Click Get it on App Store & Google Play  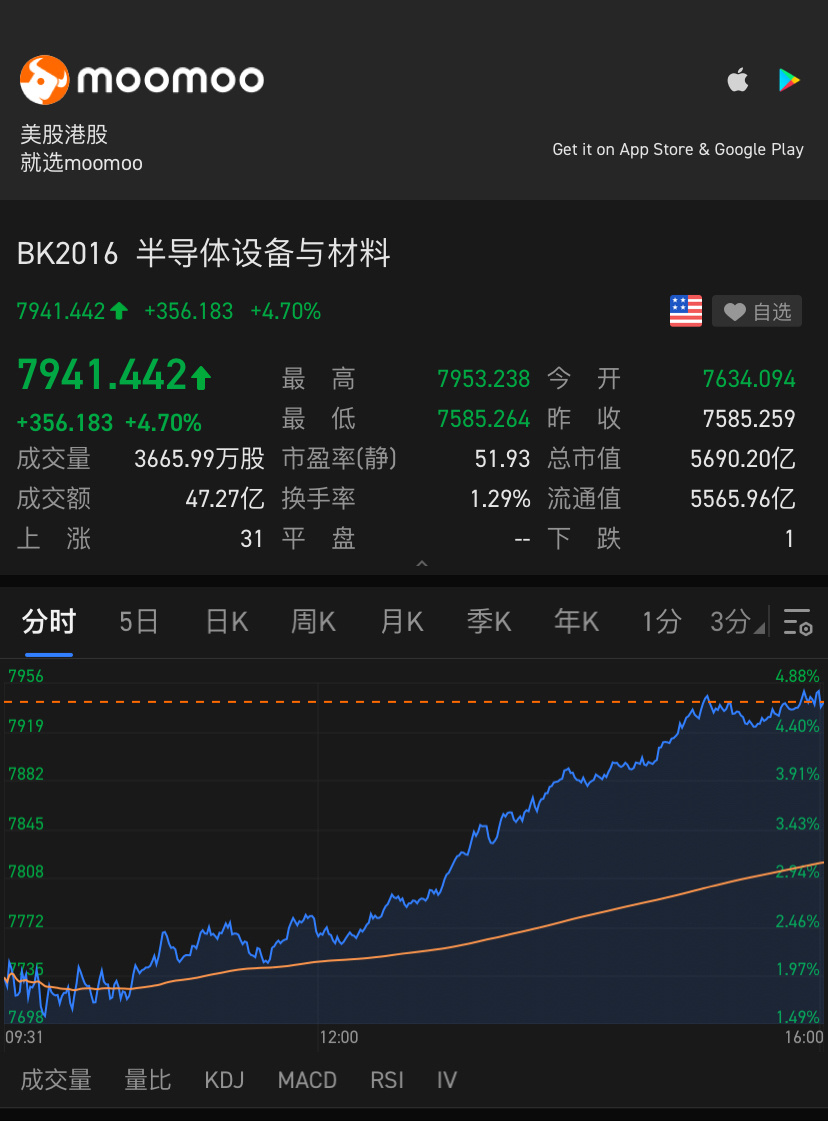[678, 149]
